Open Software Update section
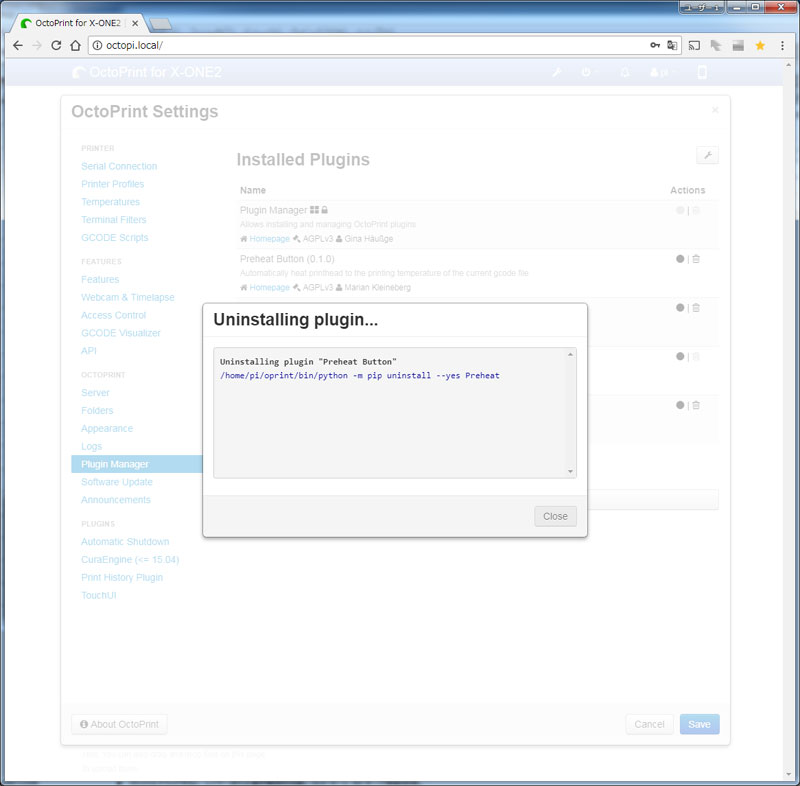This screenshot has height=786, width=800. click(x=117, y=482)
